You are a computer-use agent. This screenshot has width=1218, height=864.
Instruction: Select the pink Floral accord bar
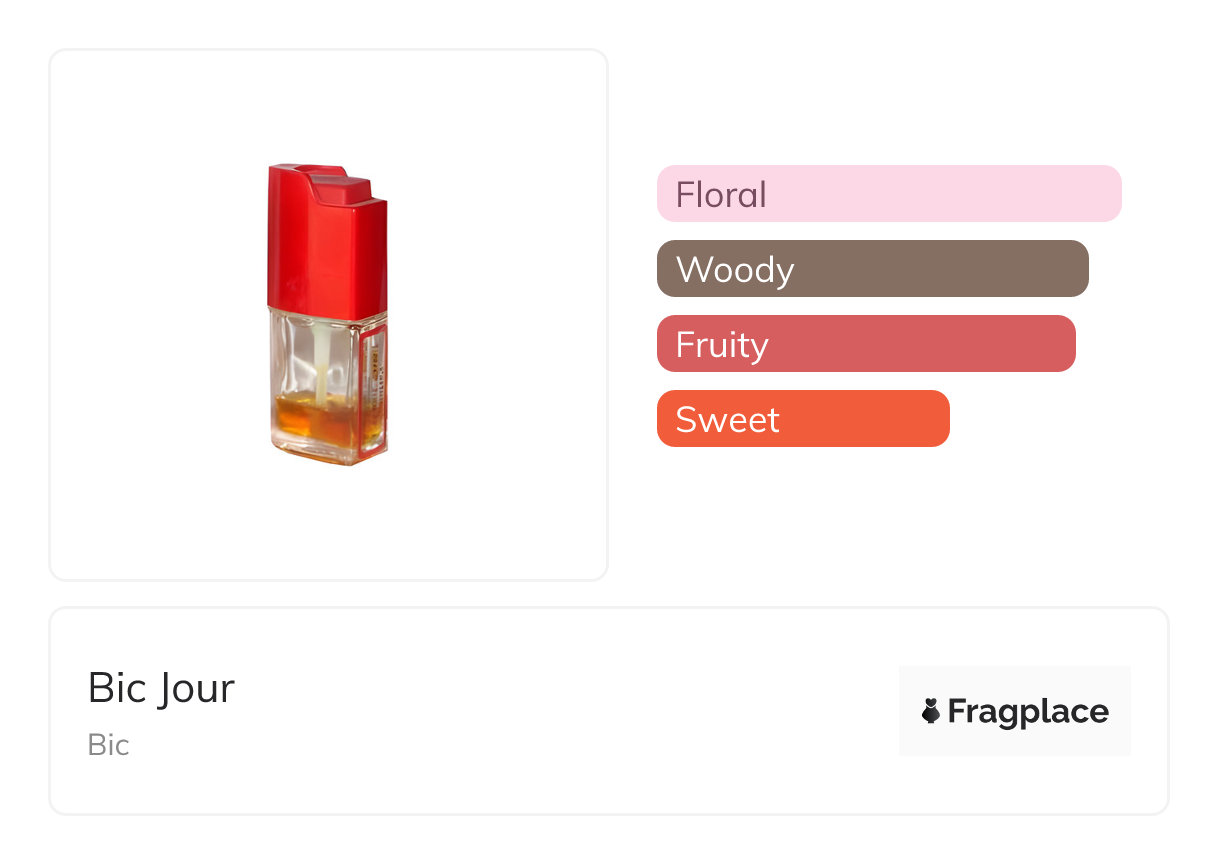coord(888,193)
